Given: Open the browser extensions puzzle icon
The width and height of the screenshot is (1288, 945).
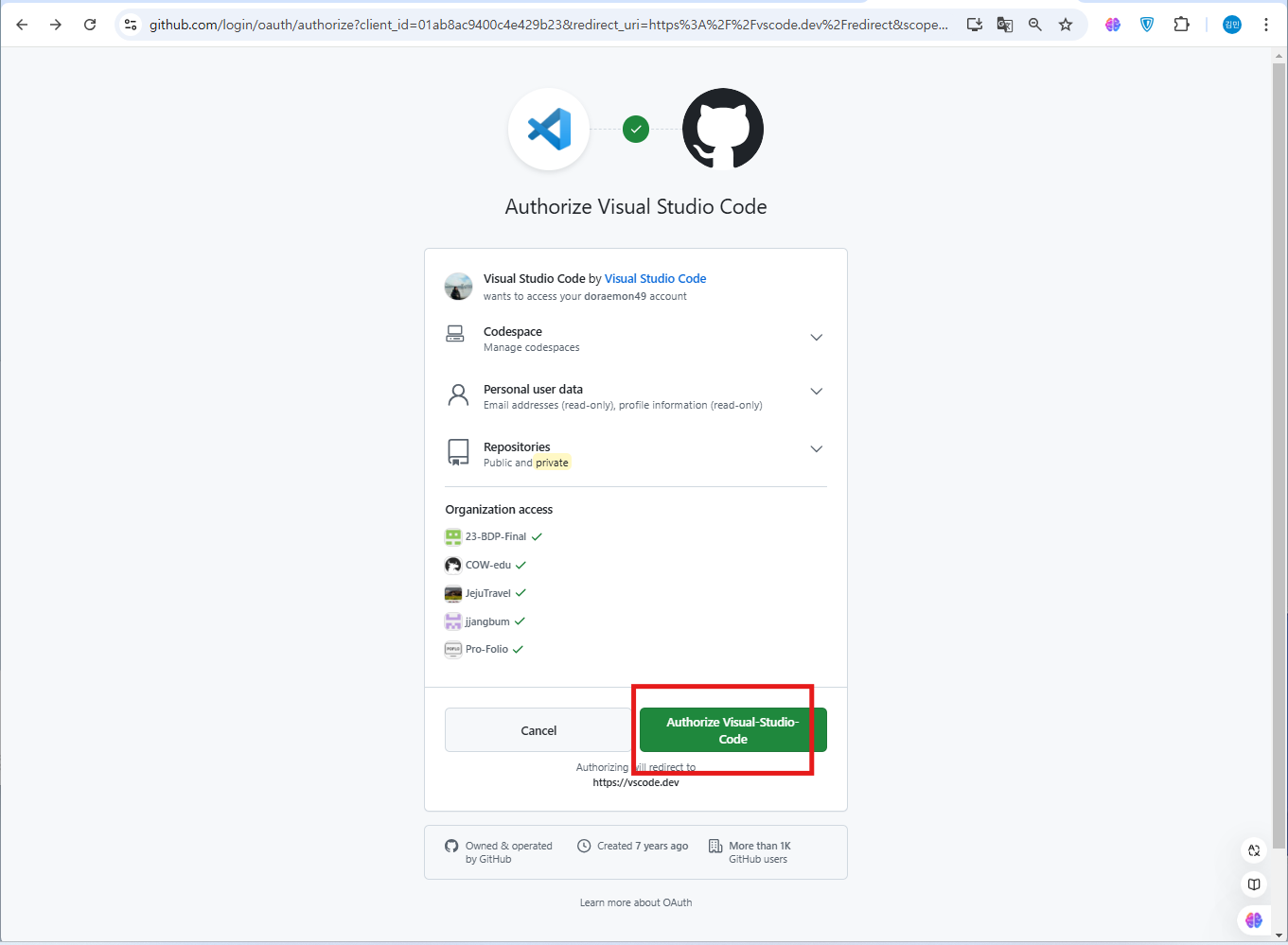Looking at the screenshot, I should point(1181,25).
